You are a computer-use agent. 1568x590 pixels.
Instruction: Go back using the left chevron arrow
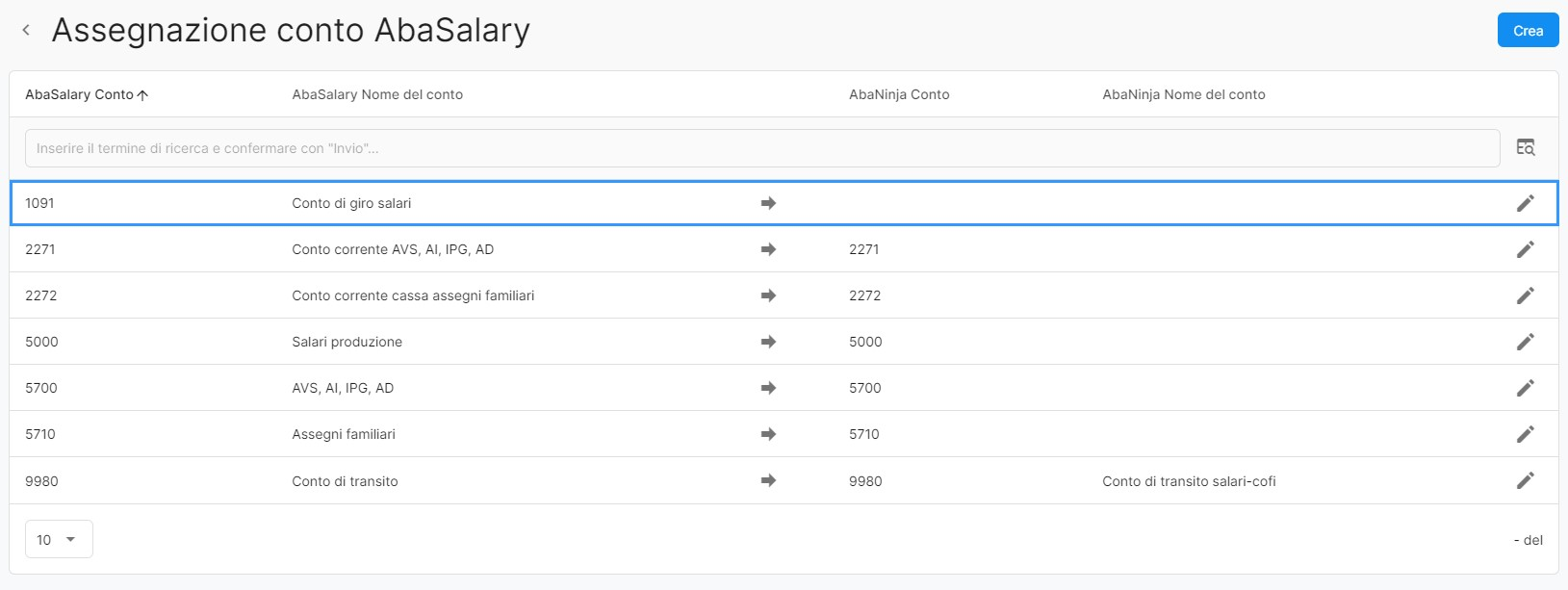pos(26,30)
